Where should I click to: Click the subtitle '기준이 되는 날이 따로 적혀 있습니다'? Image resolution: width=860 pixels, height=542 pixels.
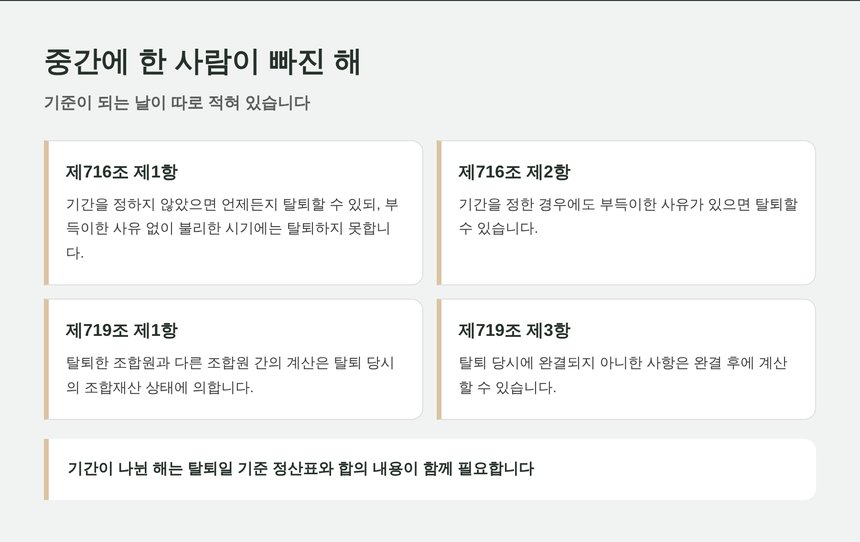tap(177, 103)
